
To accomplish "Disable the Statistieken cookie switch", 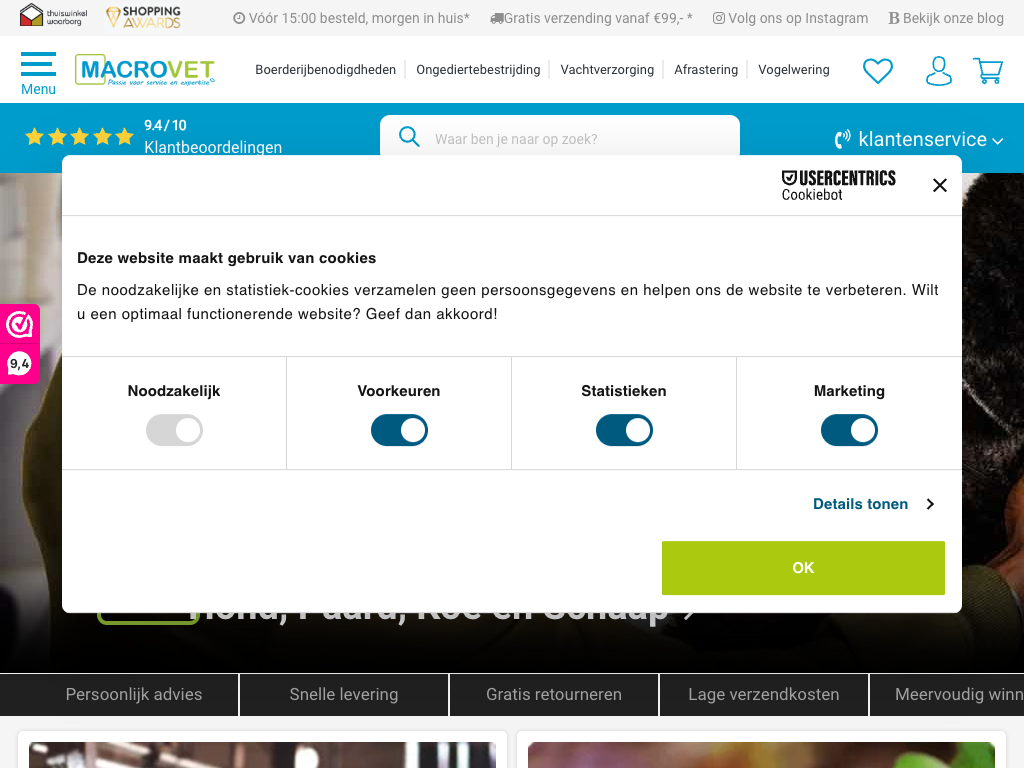I will (624, 430).
